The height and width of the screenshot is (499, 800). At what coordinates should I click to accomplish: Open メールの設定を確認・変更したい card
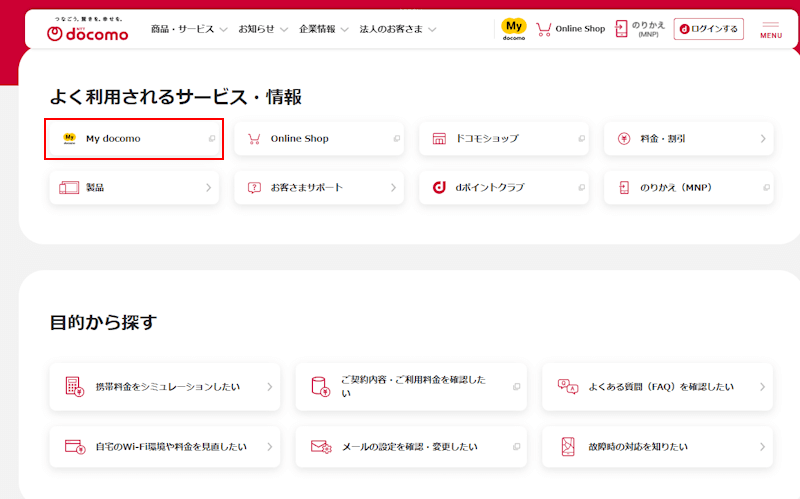411,446
